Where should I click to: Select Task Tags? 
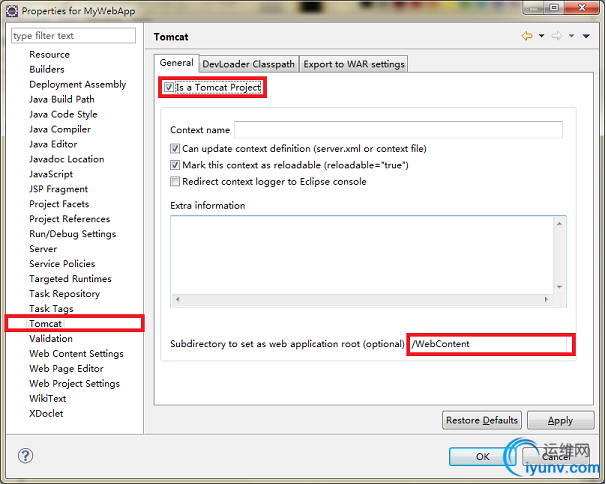pyautogui.click(x=51, y=309)
